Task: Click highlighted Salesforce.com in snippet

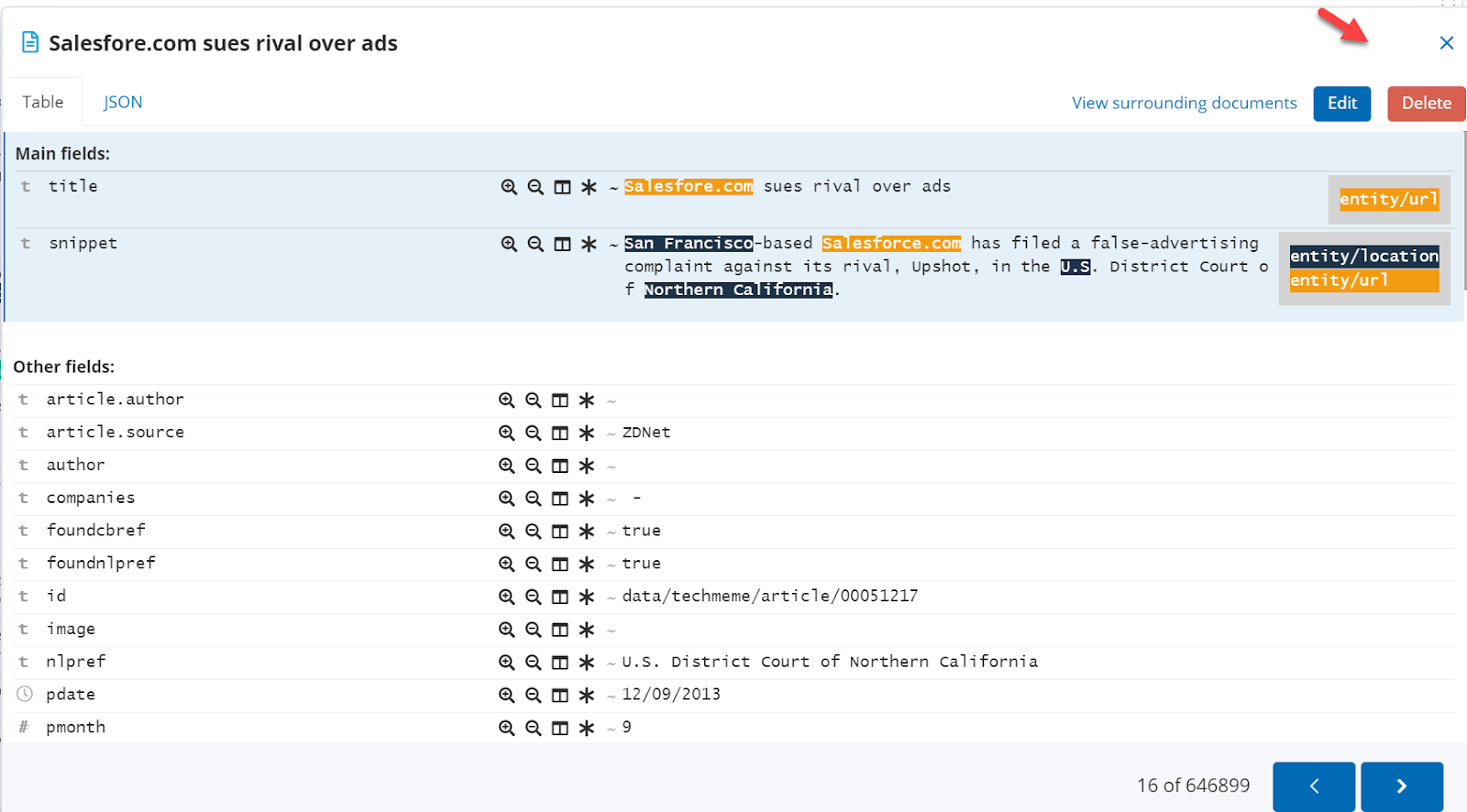Action: 891,243
